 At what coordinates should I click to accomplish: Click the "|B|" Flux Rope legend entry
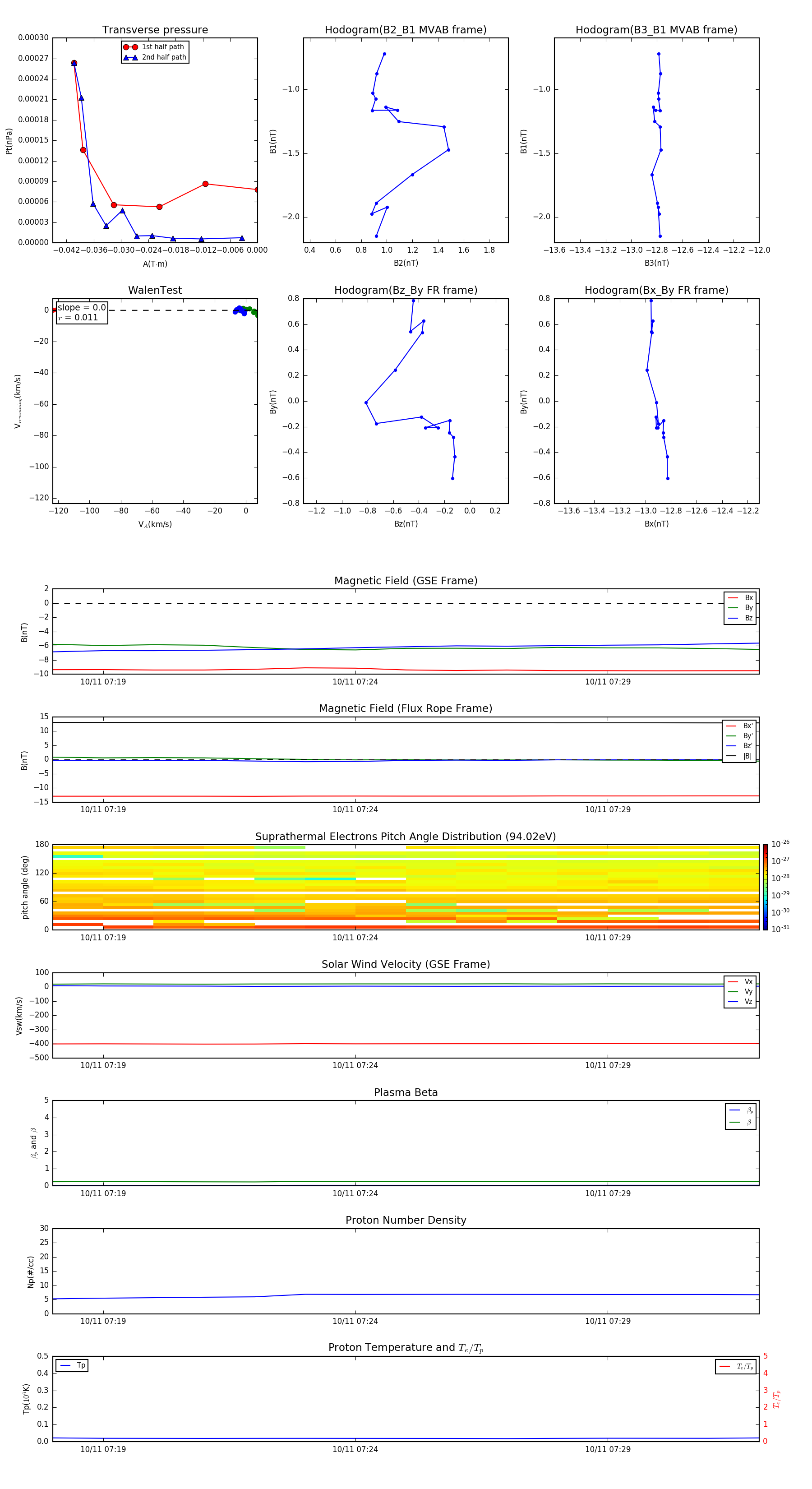point(739,756)
